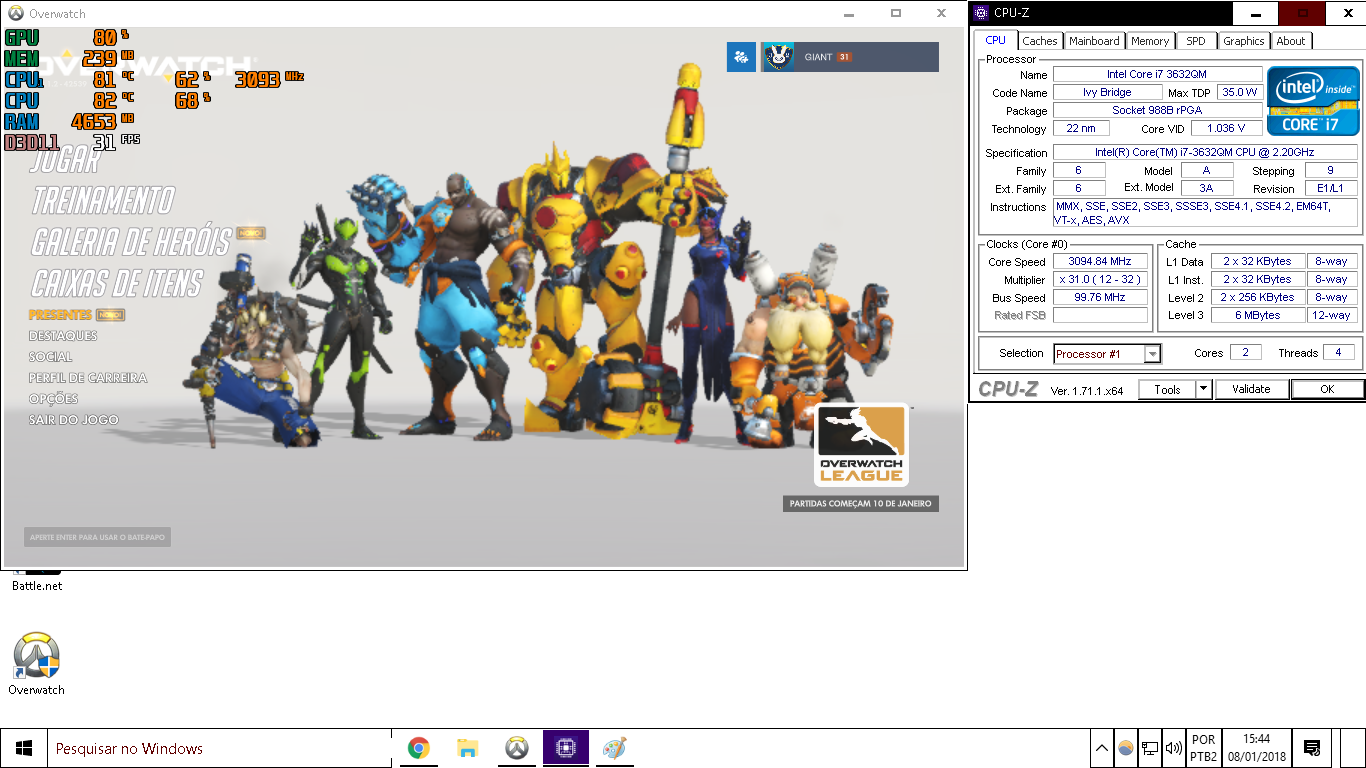Viewport: 1366px width, 768px height.
Task: Select the CPU tab in CPU-Z
Action: [996, 40]
